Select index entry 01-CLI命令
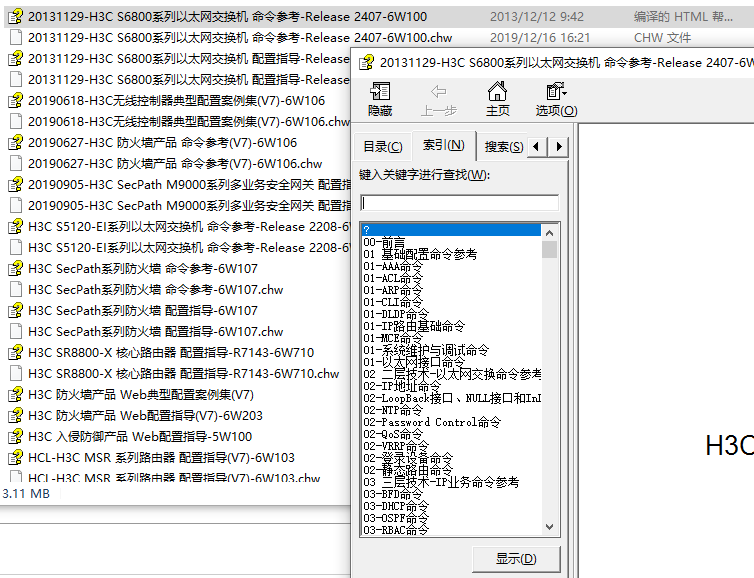The image size is (754, 578). point(393,302)
